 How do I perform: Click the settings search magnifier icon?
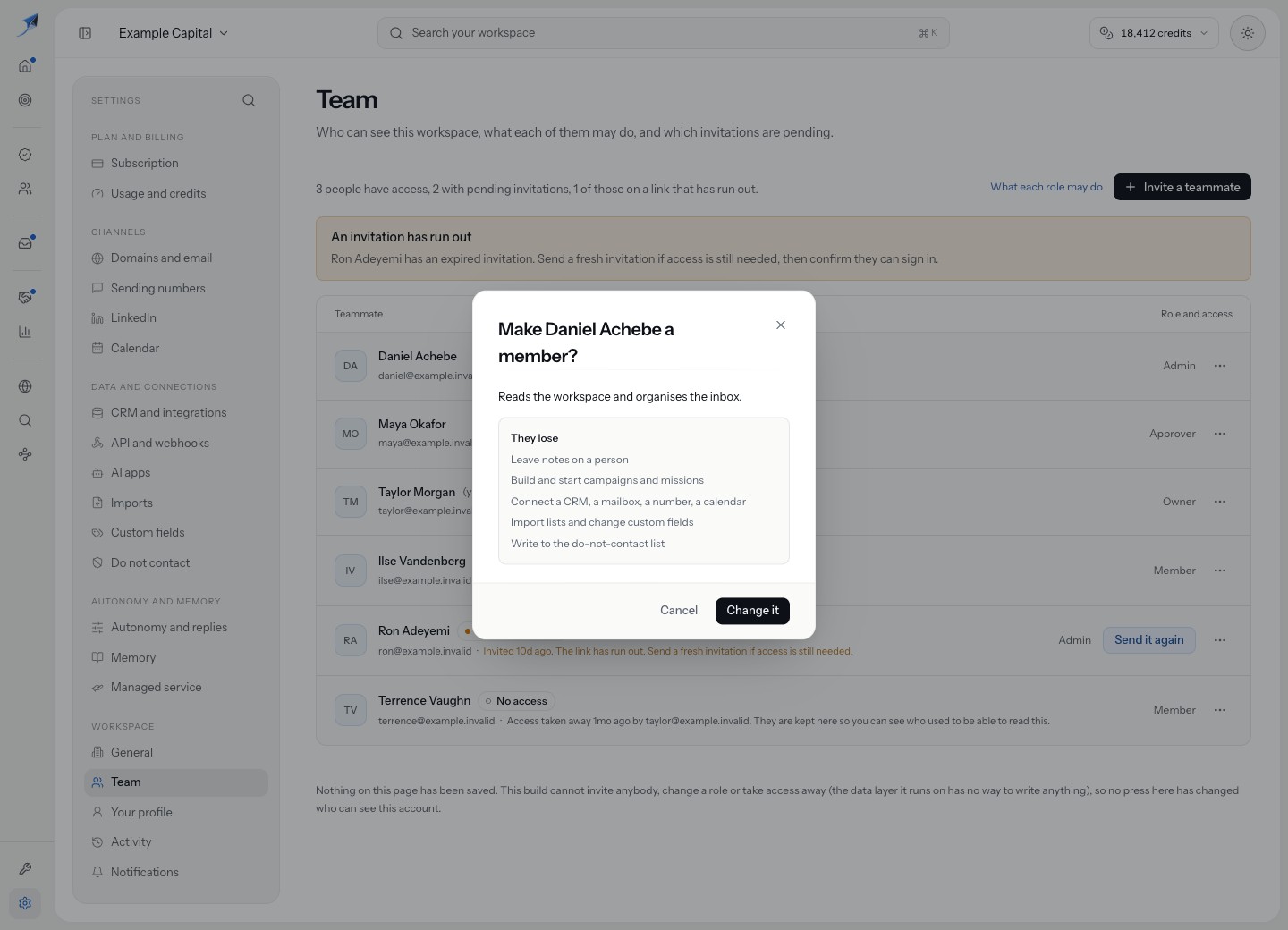pyautogui.click(x=249, y=100)
